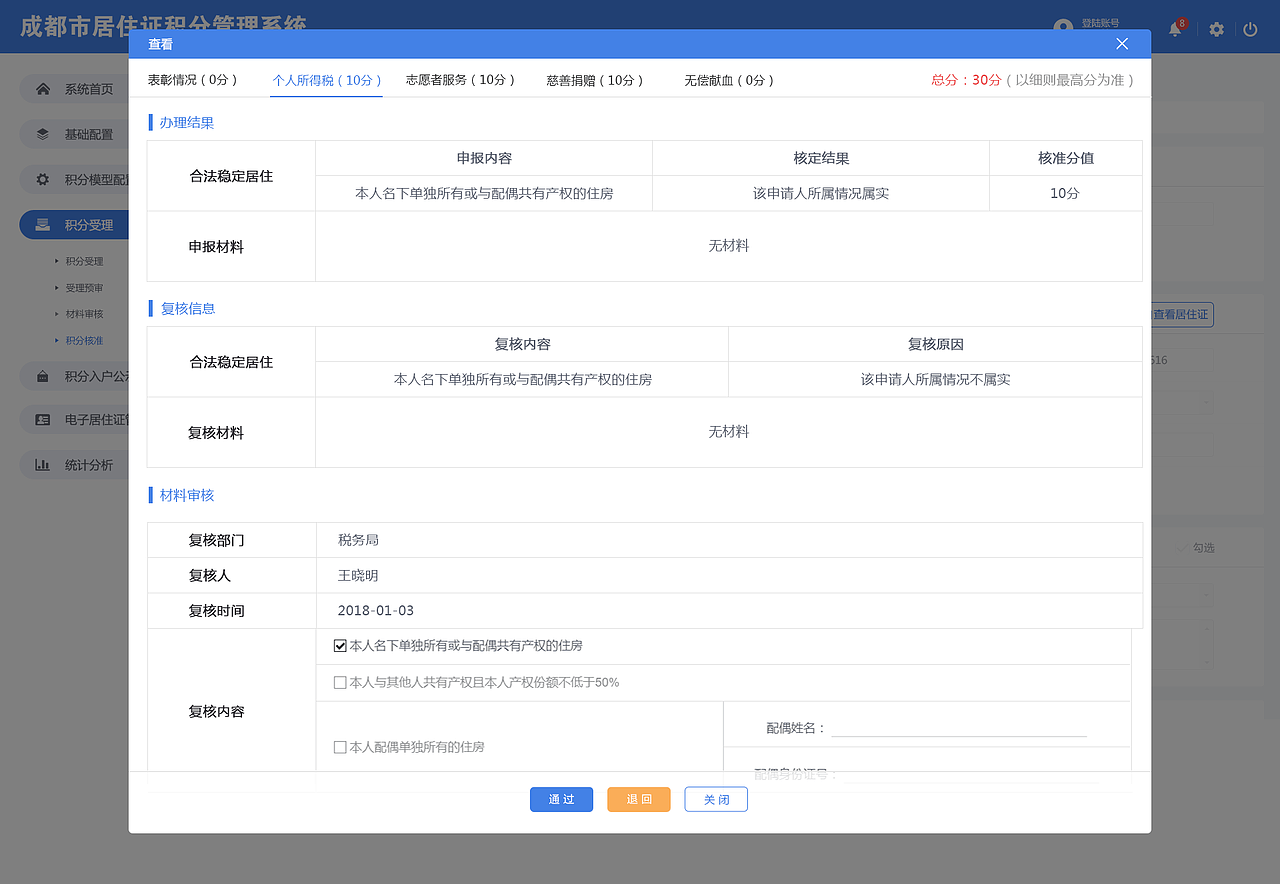Screen dimensions: 1280x884
Task: Click the 10分 核准分值 cell
Action: tap(1065, 194)
